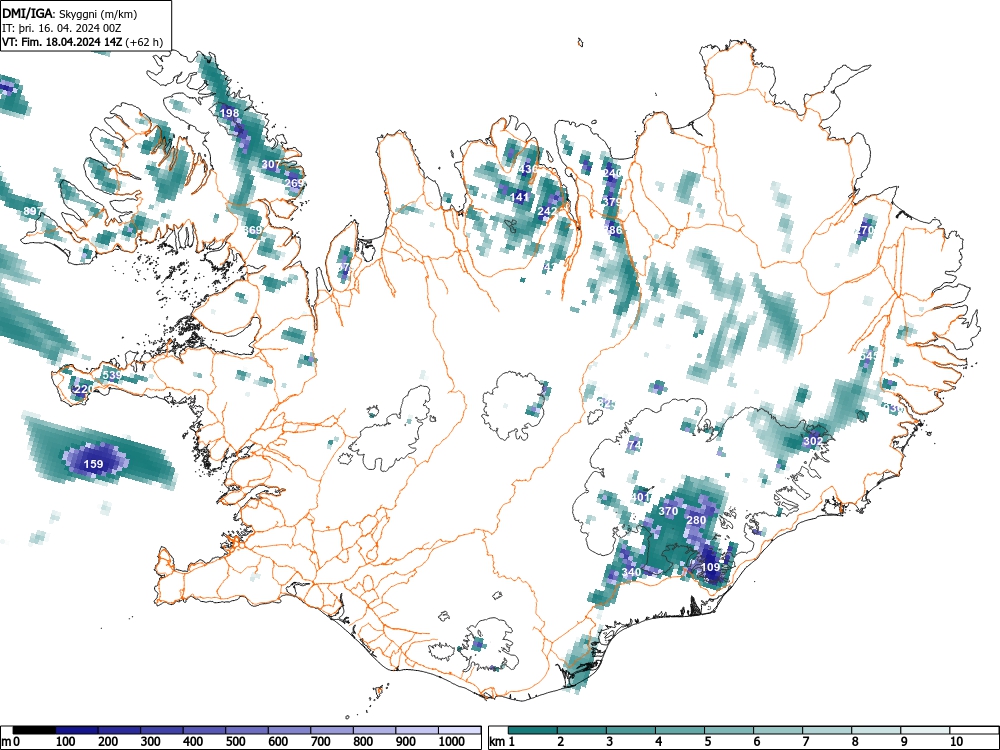
Task: Click the "km 1" unit label on the legend
Action: [503, 742]
